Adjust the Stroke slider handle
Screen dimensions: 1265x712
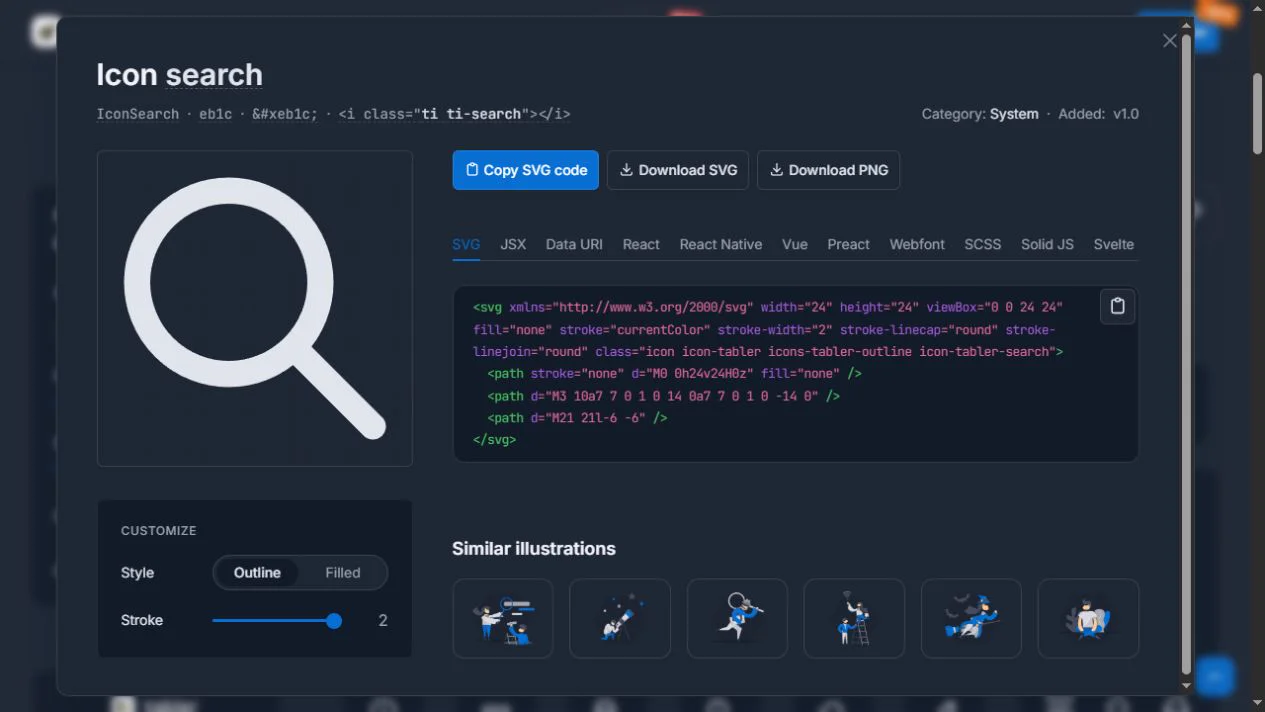pyautogui.click(x=334, y=621)
